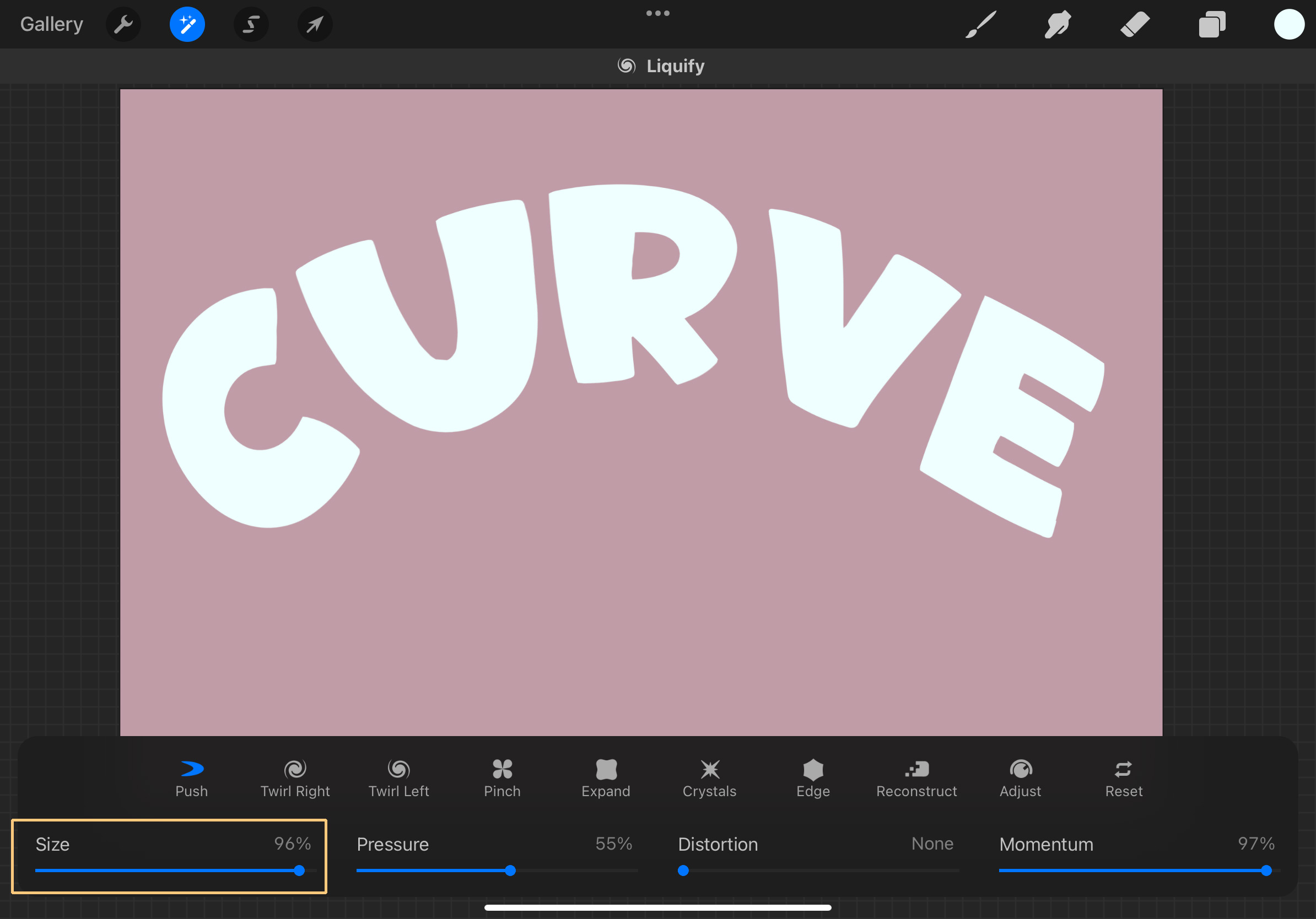Select the Twirl Left liquify mode
1316x919 pixels.
click(398, 778)
